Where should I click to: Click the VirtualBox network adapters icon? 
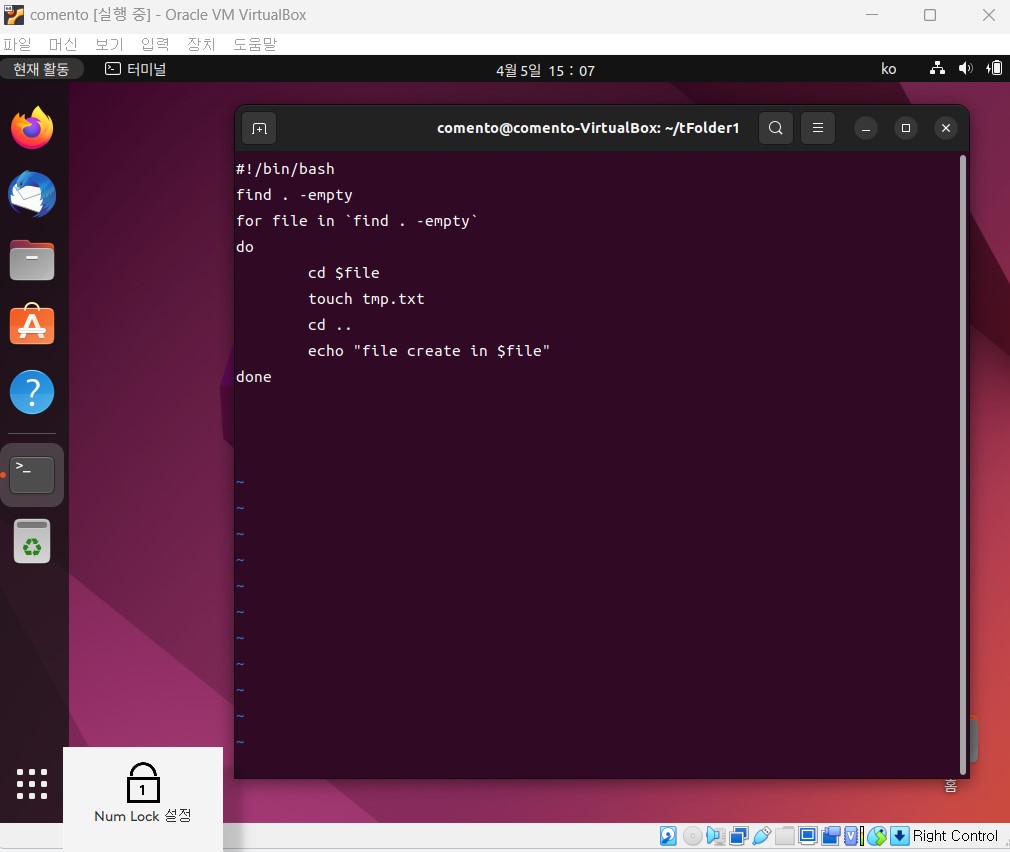[738, 836]
